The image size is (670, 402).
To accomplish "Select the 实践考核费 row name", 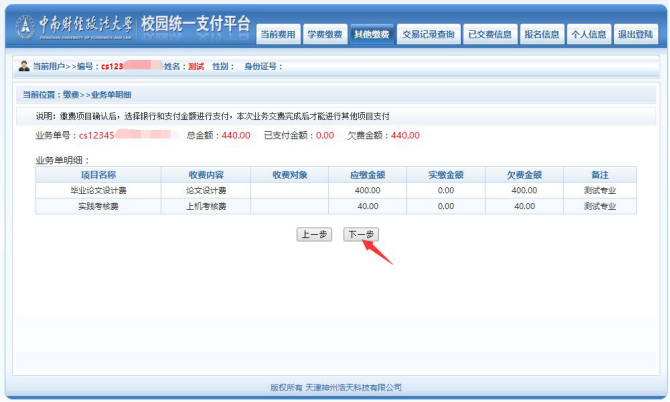I will tap(98, 206).
